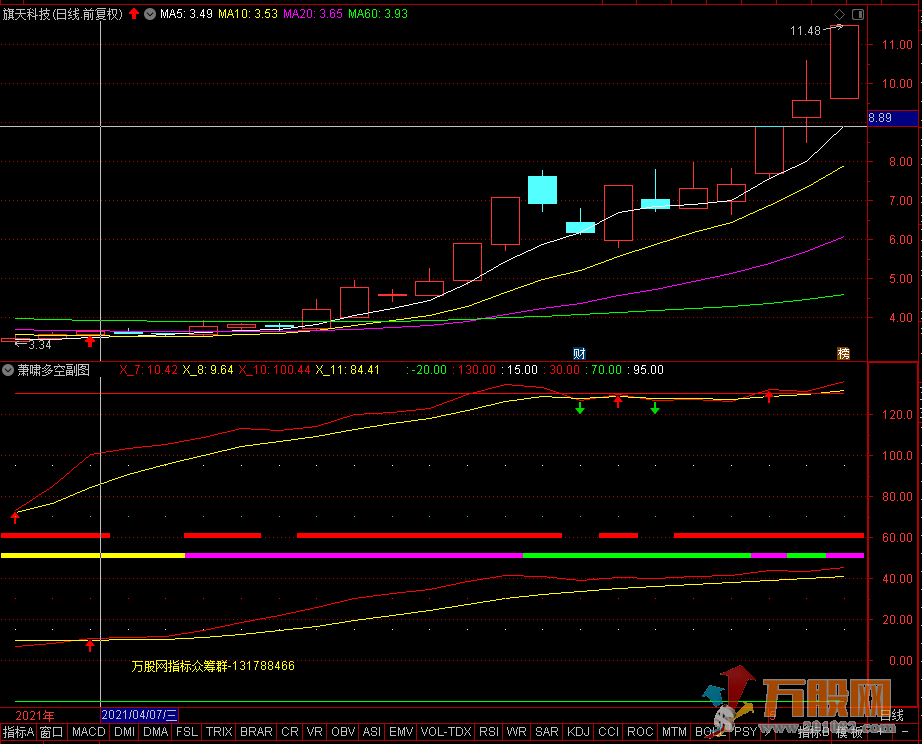Show the VOL-TDX indicator
The width and height of the screenshot is (922, 744).
coord(446,732)
